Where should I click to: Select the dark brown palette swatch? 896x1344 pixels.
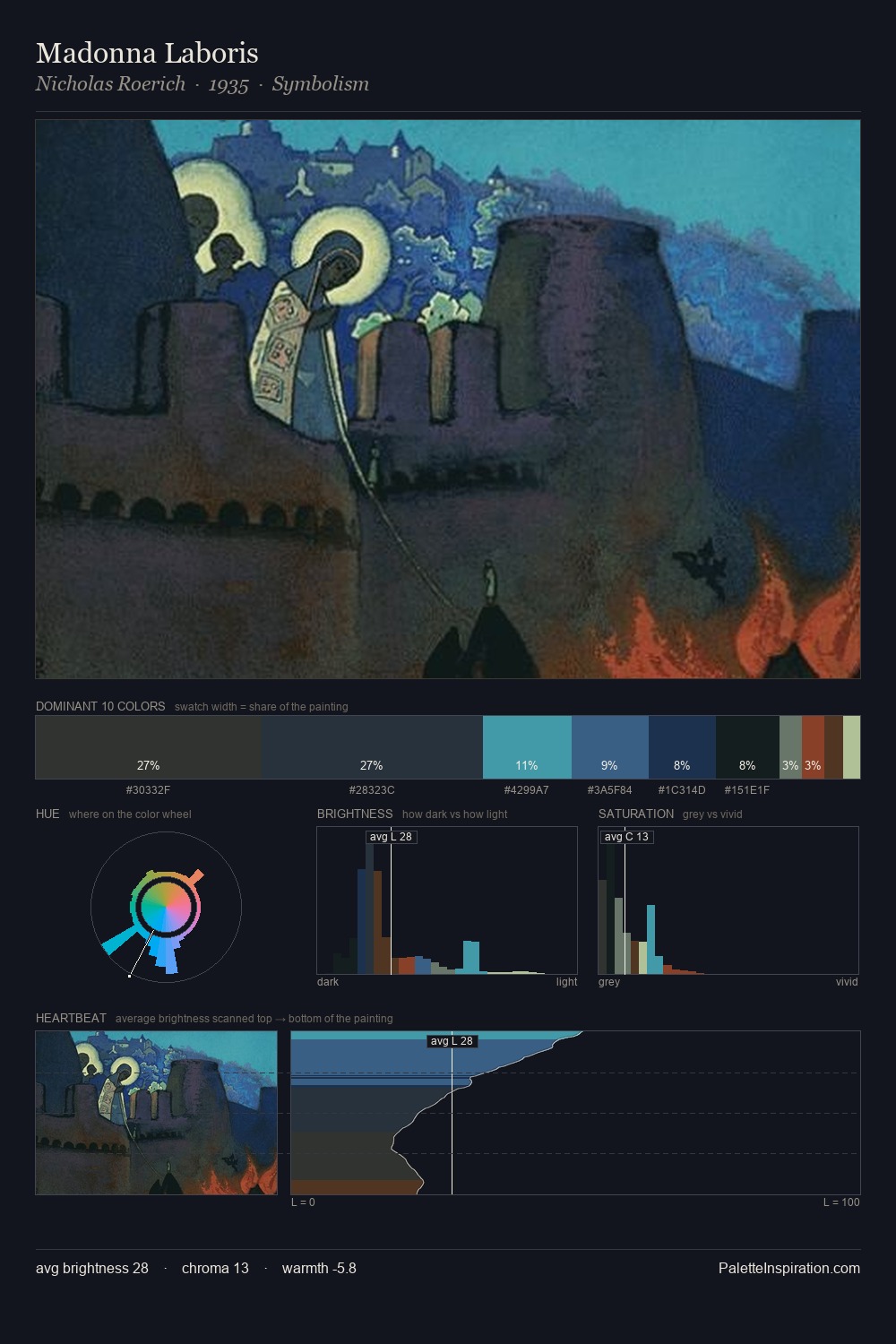[833, 747]
